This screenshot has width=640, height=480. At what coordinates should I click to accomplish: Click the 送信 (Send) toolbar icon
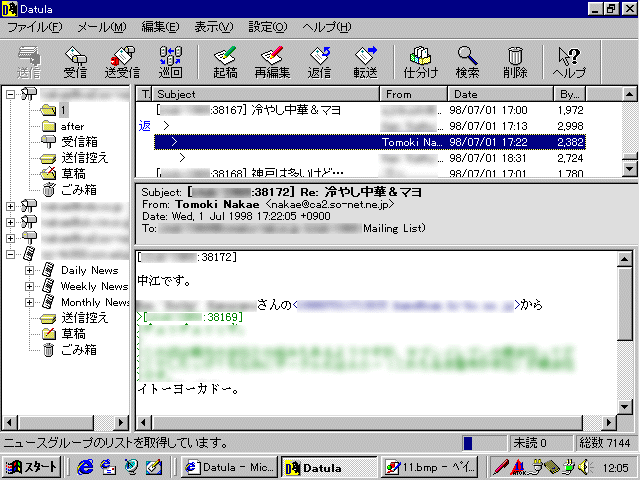pos(29,62)
